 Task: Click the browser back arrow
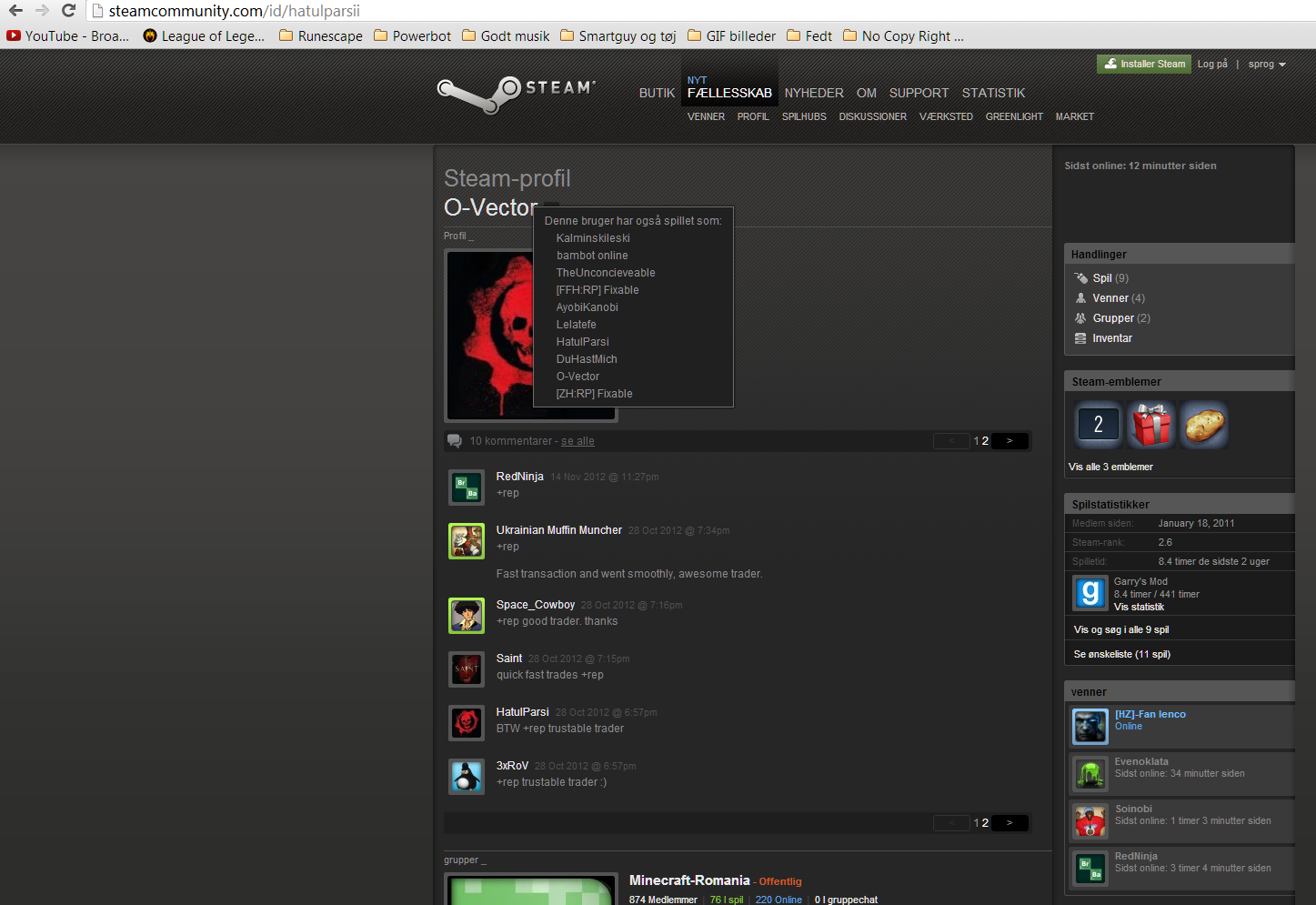pos(15,11)
